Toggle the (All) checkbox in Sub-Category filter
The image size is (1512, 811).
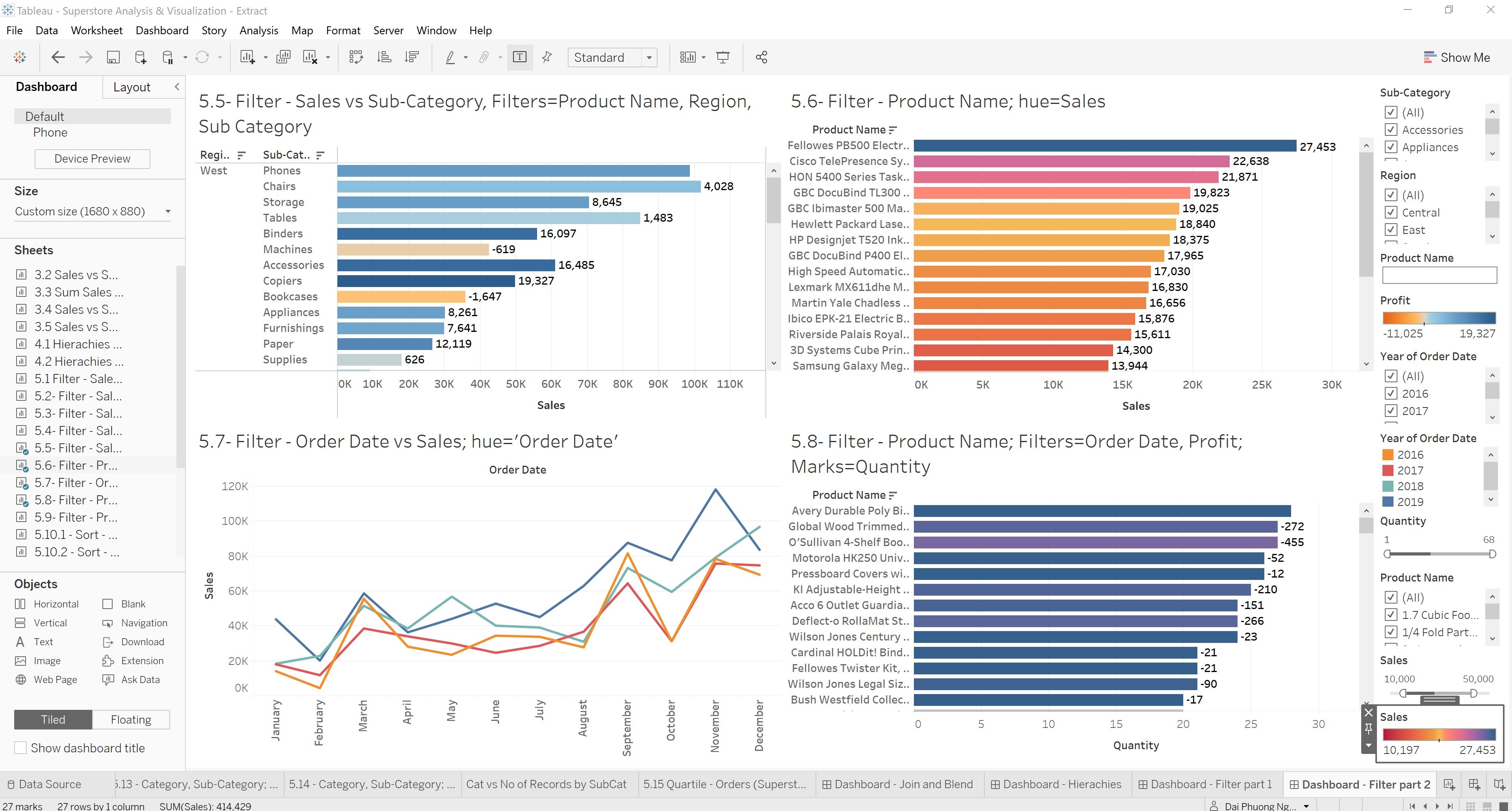(x=1390, y=112)
